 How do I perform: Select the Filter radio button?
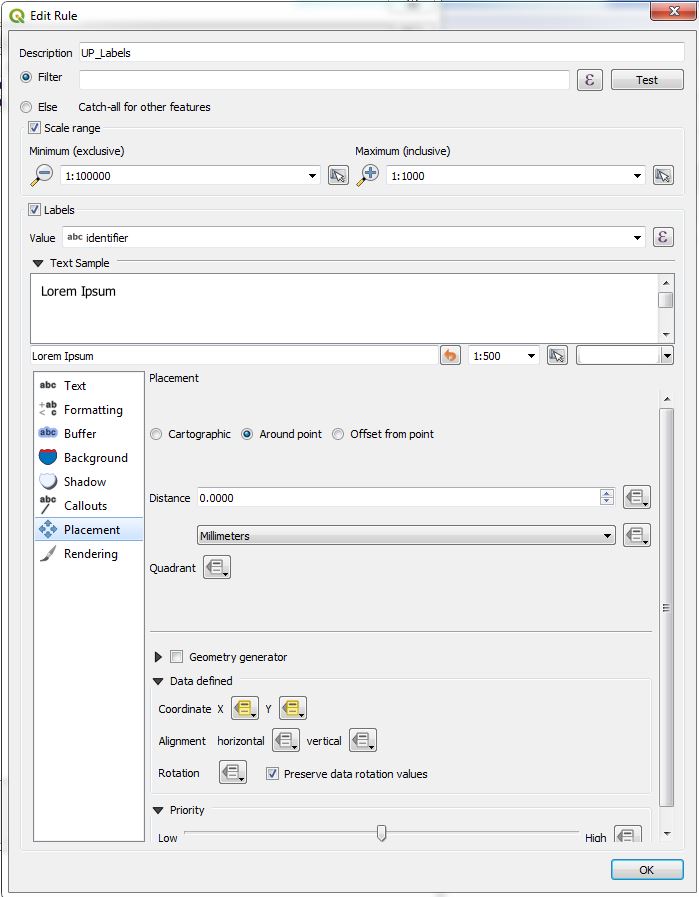coord(26,77)
